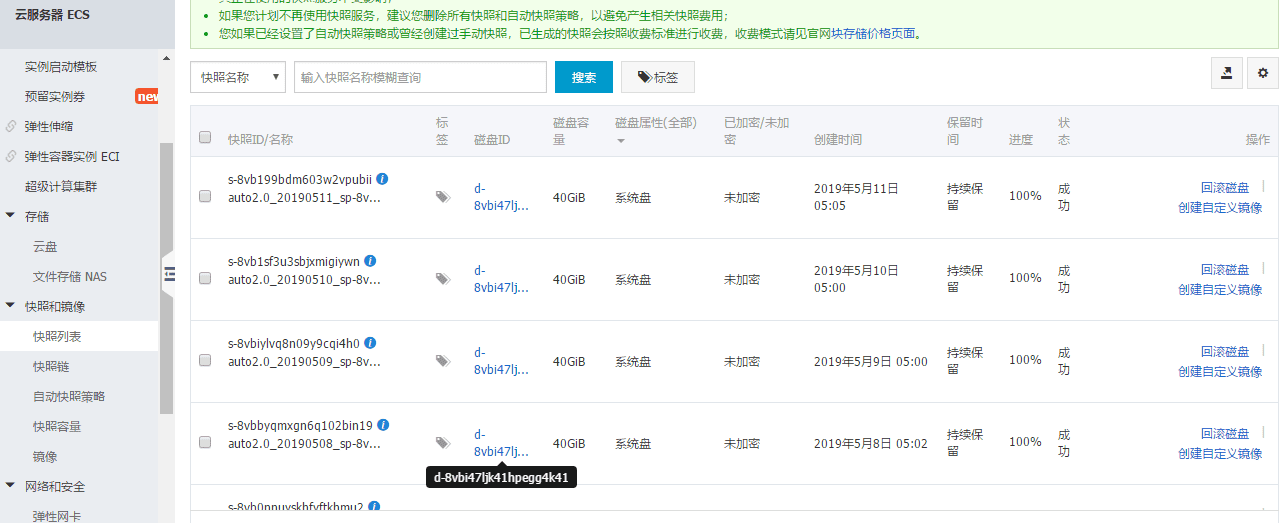Open 自动快照策略 in the sidebar

tap(69, 396)
